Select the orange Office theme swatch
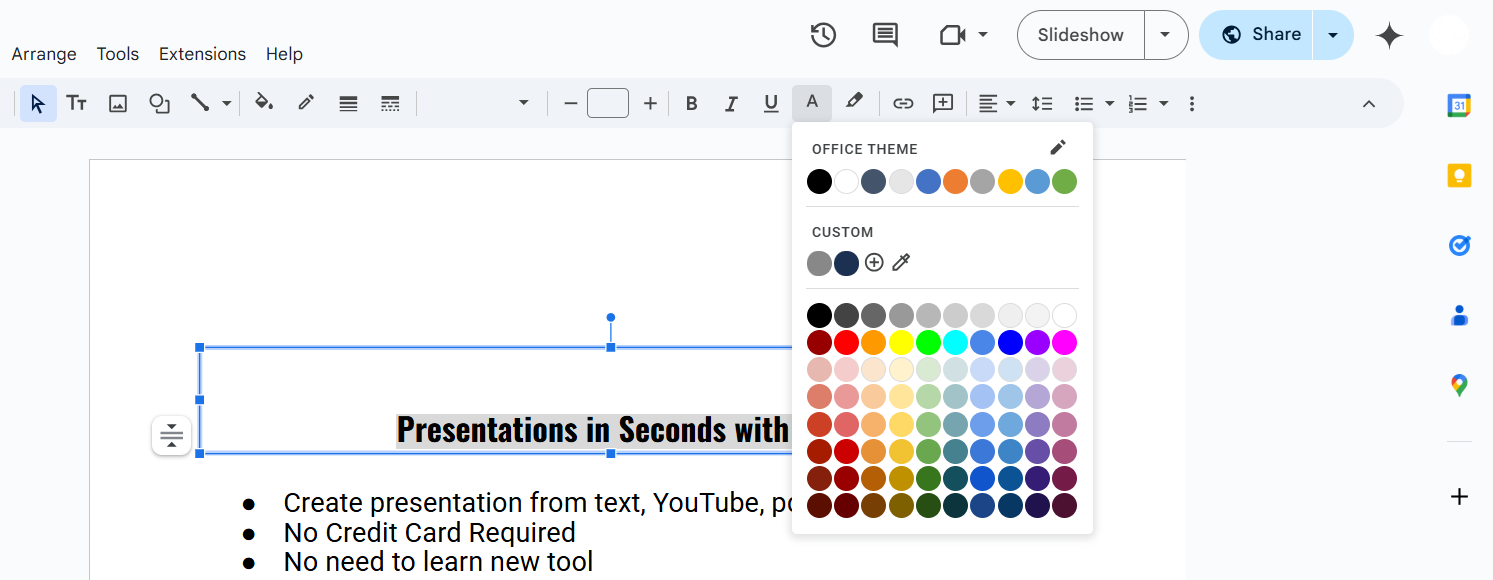 (955, 182)
